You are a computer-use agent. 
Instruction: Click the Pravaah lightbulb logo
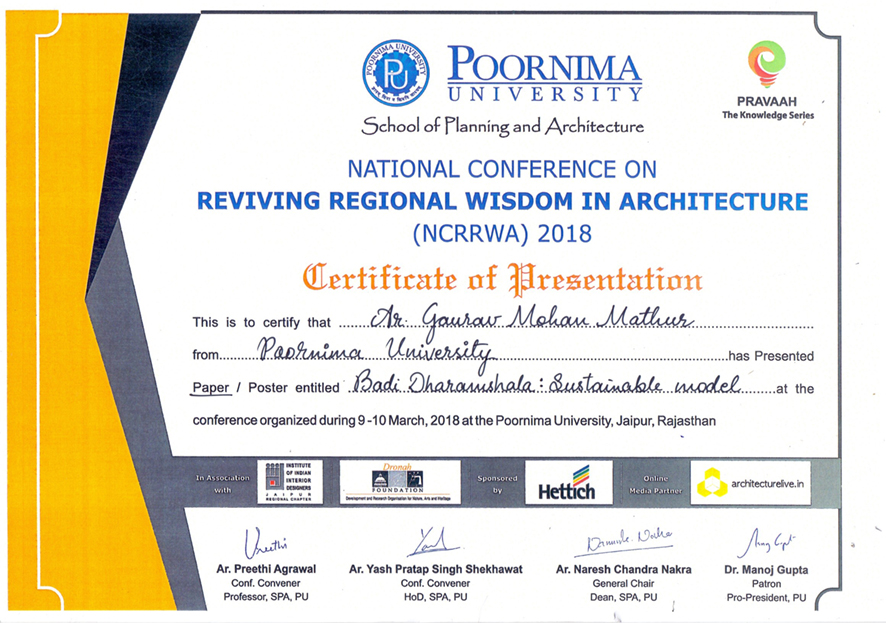767,64
